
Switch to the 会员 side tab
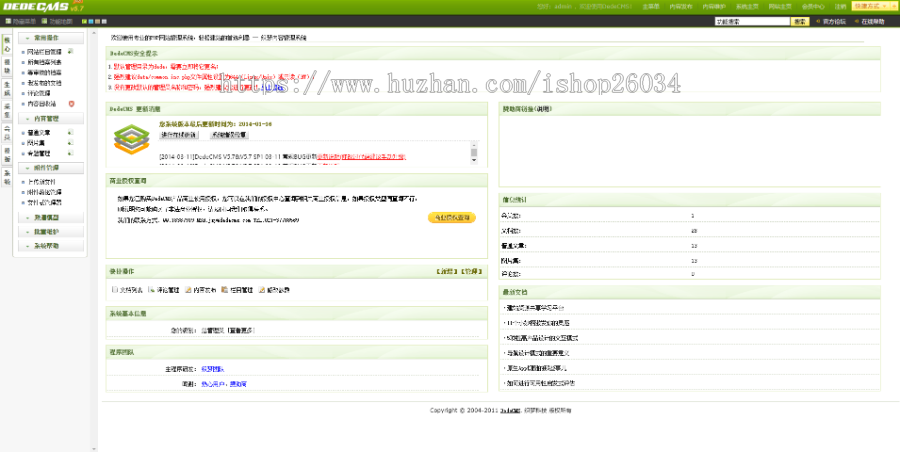(7, 133)
